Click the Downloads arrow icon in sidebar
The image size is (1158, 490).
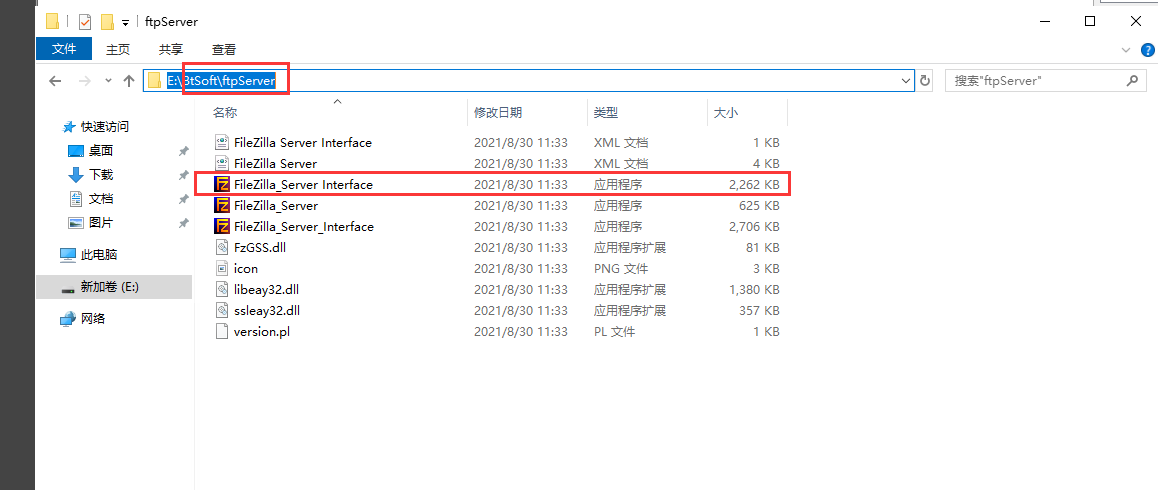coord(76,175)
